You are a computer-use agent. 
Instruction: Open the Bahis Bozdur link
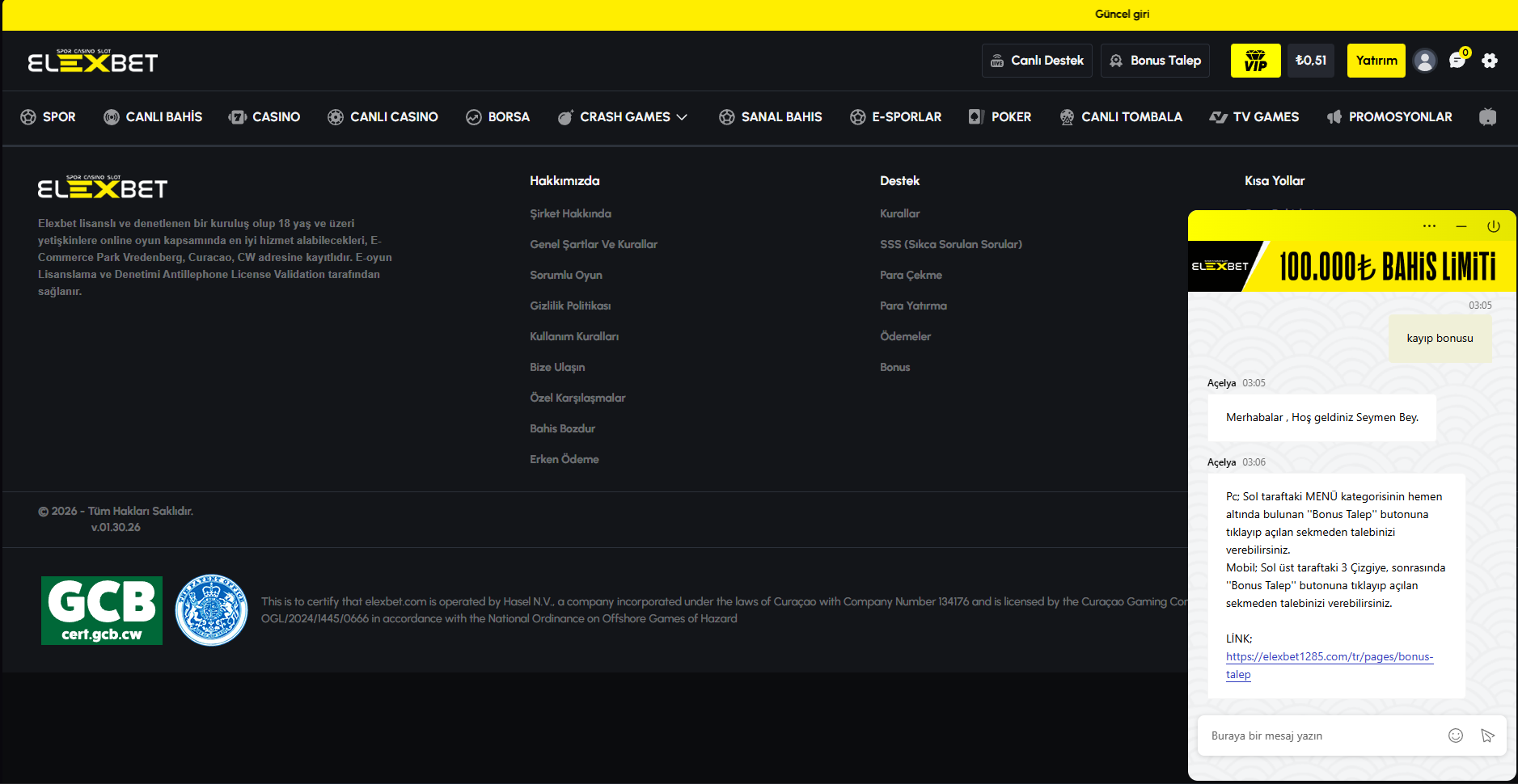click(562, 428)
